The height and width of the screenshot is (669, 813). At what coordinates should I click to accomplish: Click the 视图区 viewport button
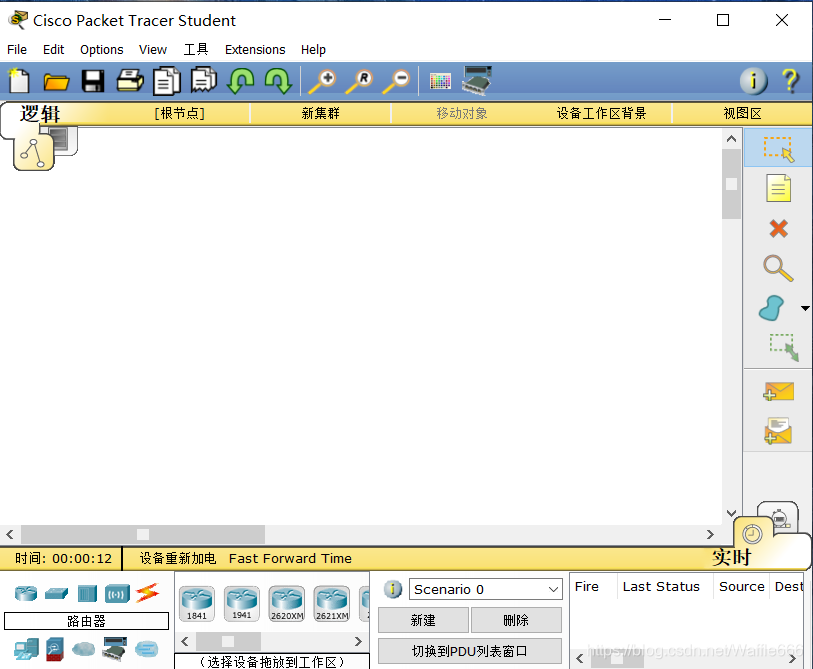pyautogui.click(x=742, y=114)
